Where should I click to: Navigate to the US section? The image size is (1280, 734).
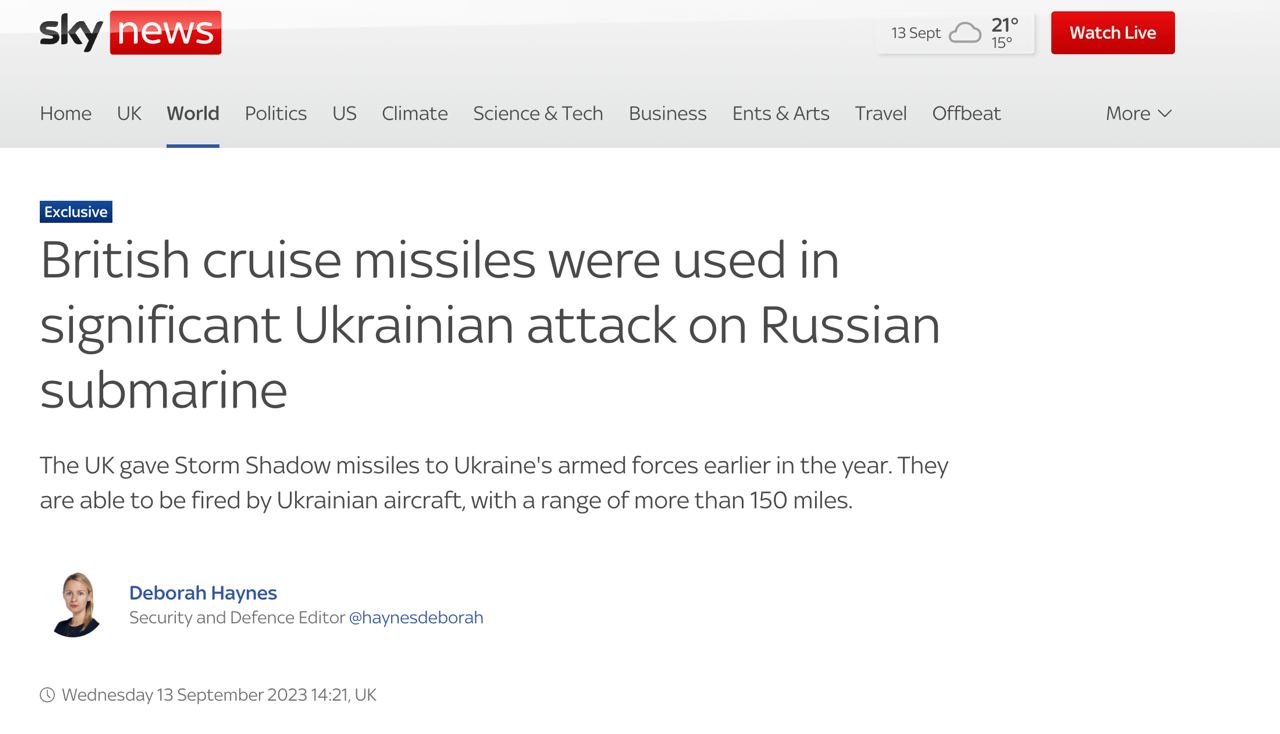(344, 113)
